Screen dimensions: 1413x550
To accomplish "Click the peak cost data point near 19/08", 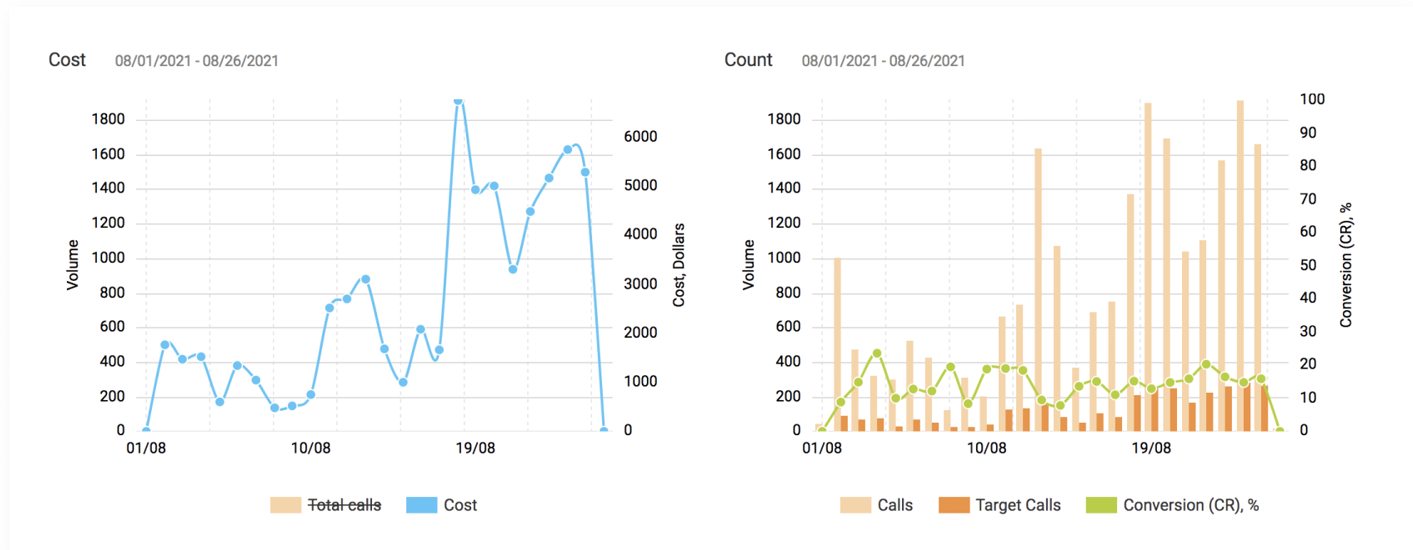I will [x=458, y=100].
